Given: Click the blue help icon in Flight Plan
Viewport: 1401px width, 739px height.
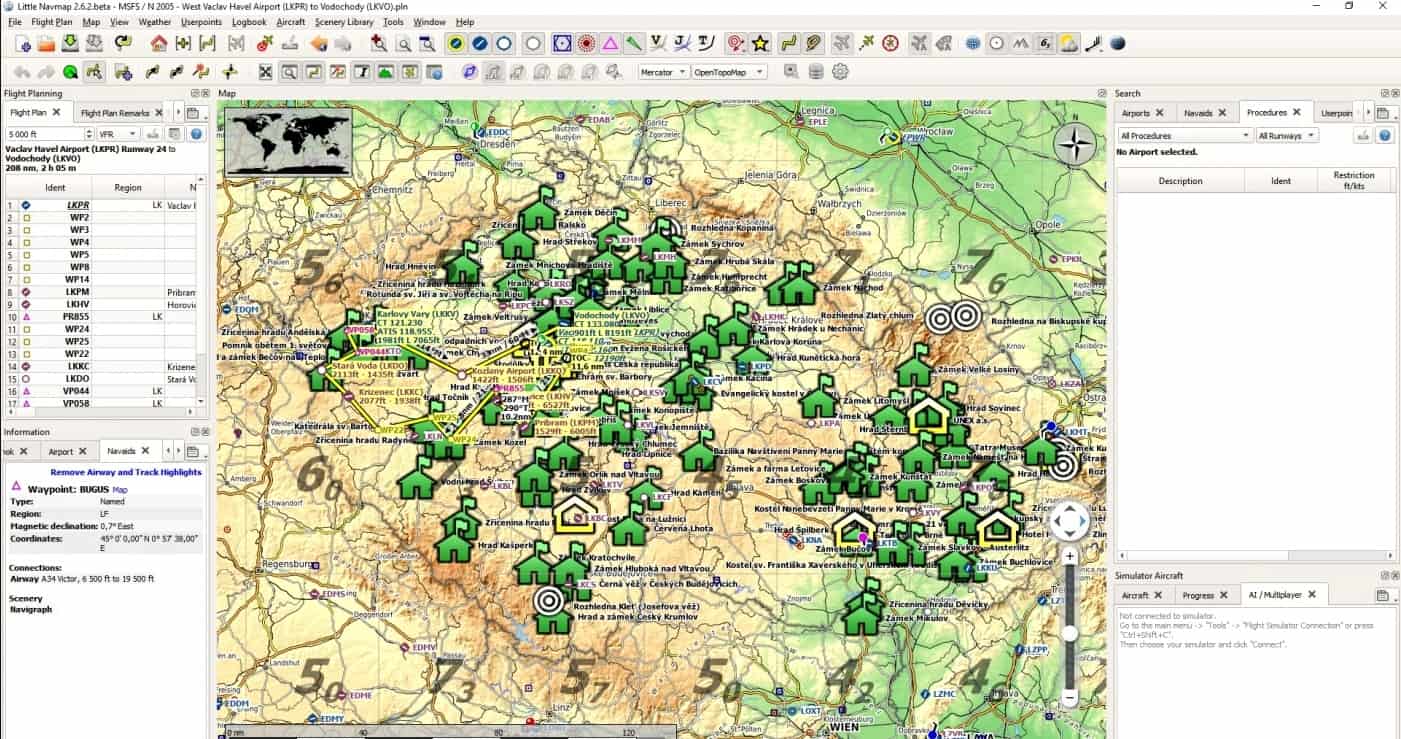Looking at the screenshot, I should click(x=196, y=134).
